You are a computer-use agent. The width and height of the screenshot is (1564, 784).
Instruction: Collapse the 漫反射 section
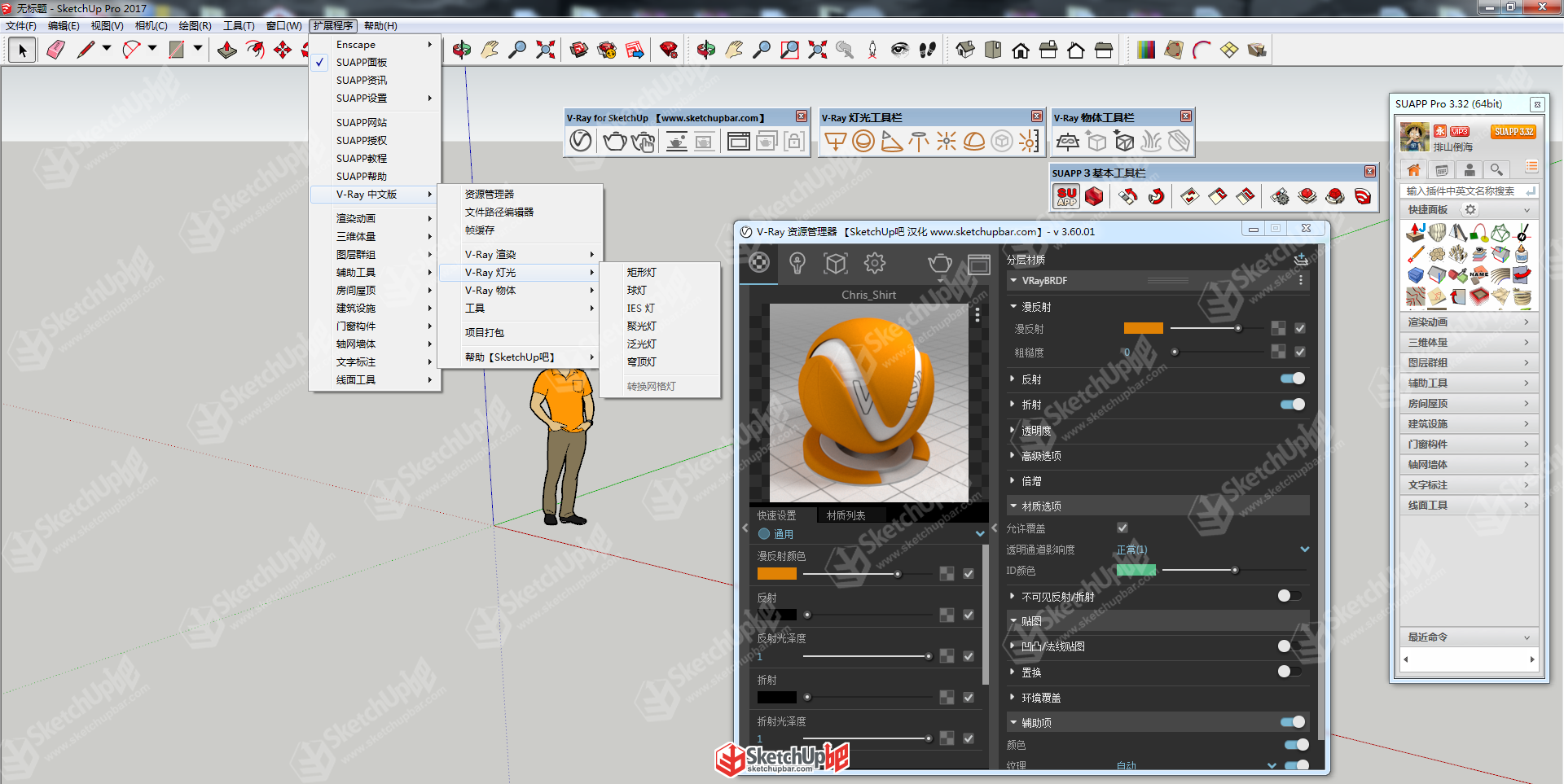[x=1013, y=307]
